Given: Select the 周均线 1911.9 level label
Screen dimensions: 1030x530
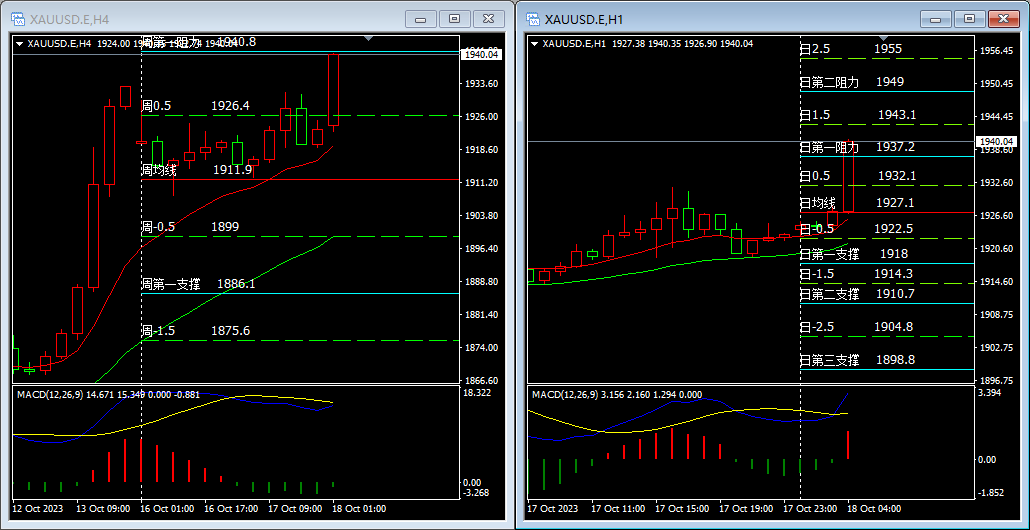Looking at the screenshot, I should click(x=197, y=170).
